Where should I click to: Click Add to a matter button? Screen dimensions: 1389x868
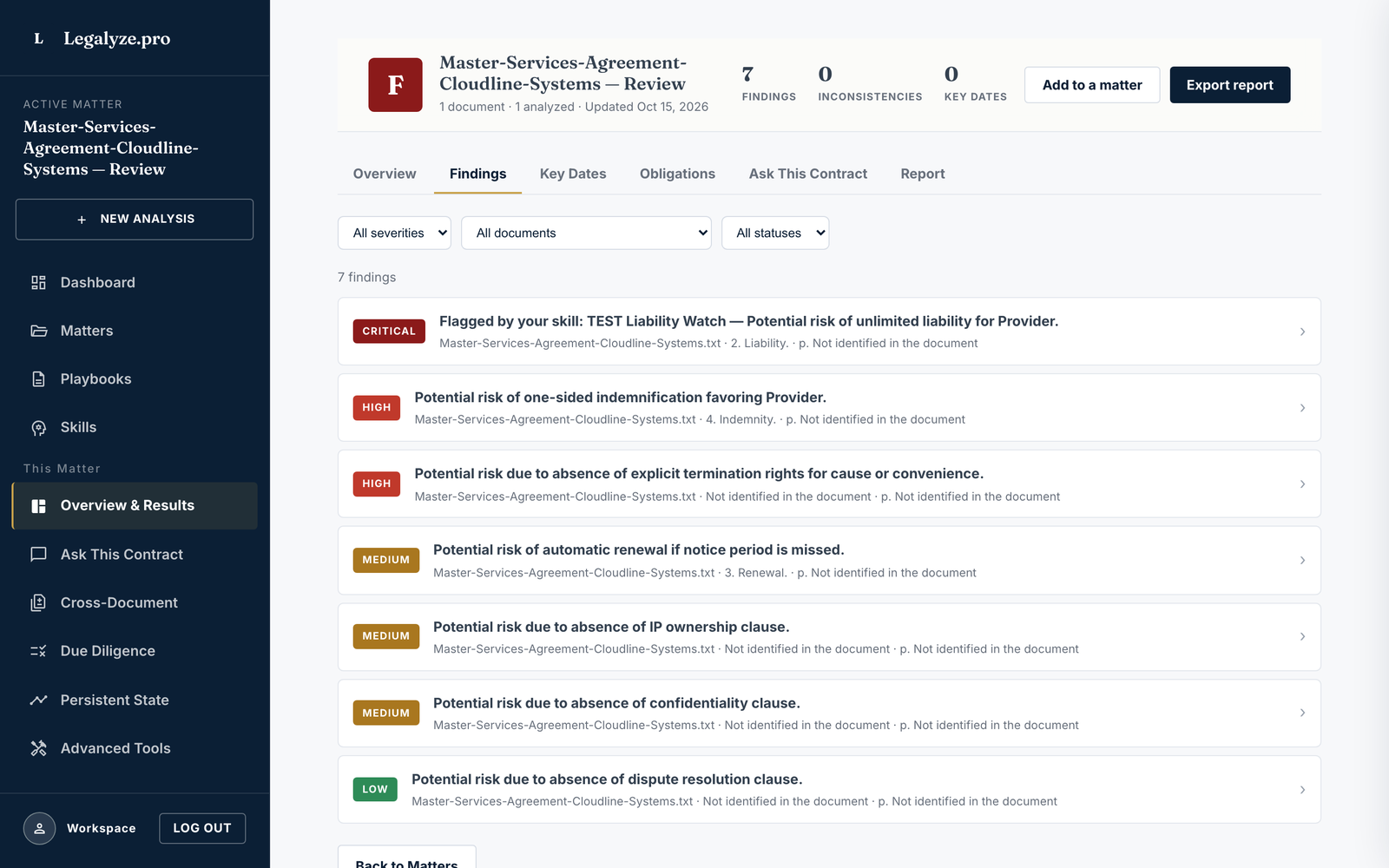[1092, 85]
